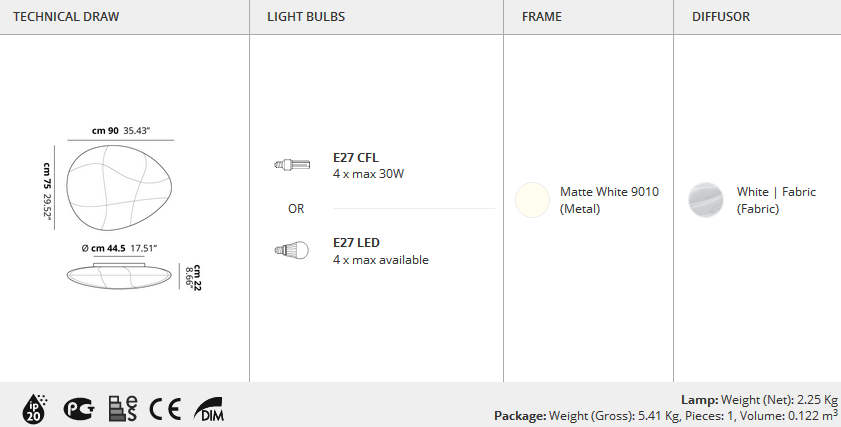Click the energy class label icon

(123, 409)
